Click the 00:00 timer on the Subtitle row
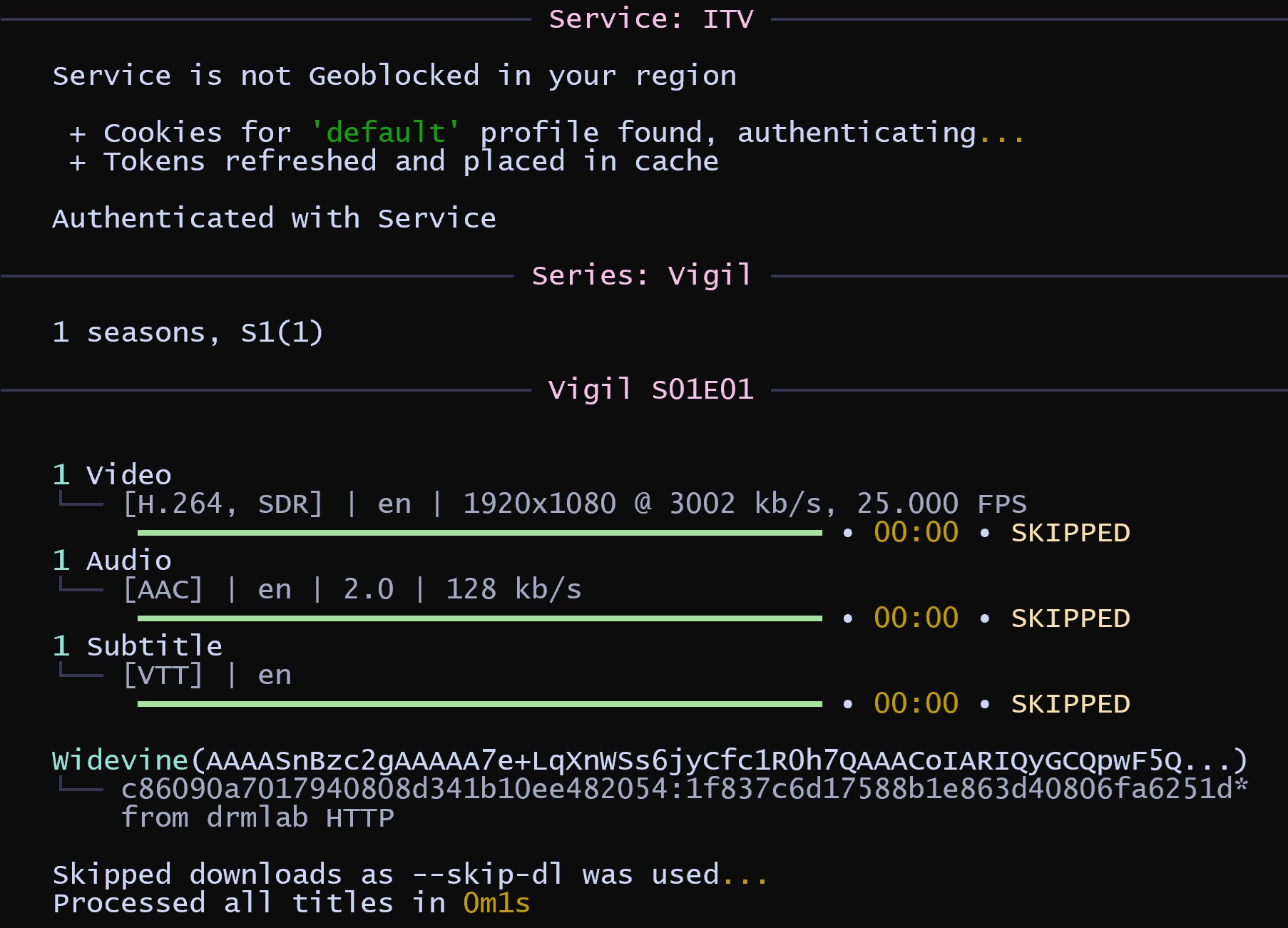Viewport: 1288px width, 928px height. 916,705
